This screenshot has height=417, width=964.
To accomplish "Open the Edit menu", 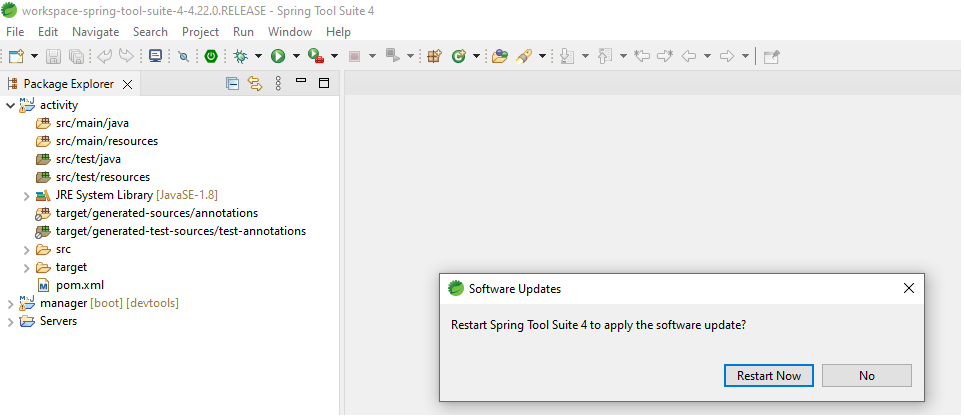I will [48, 31].
